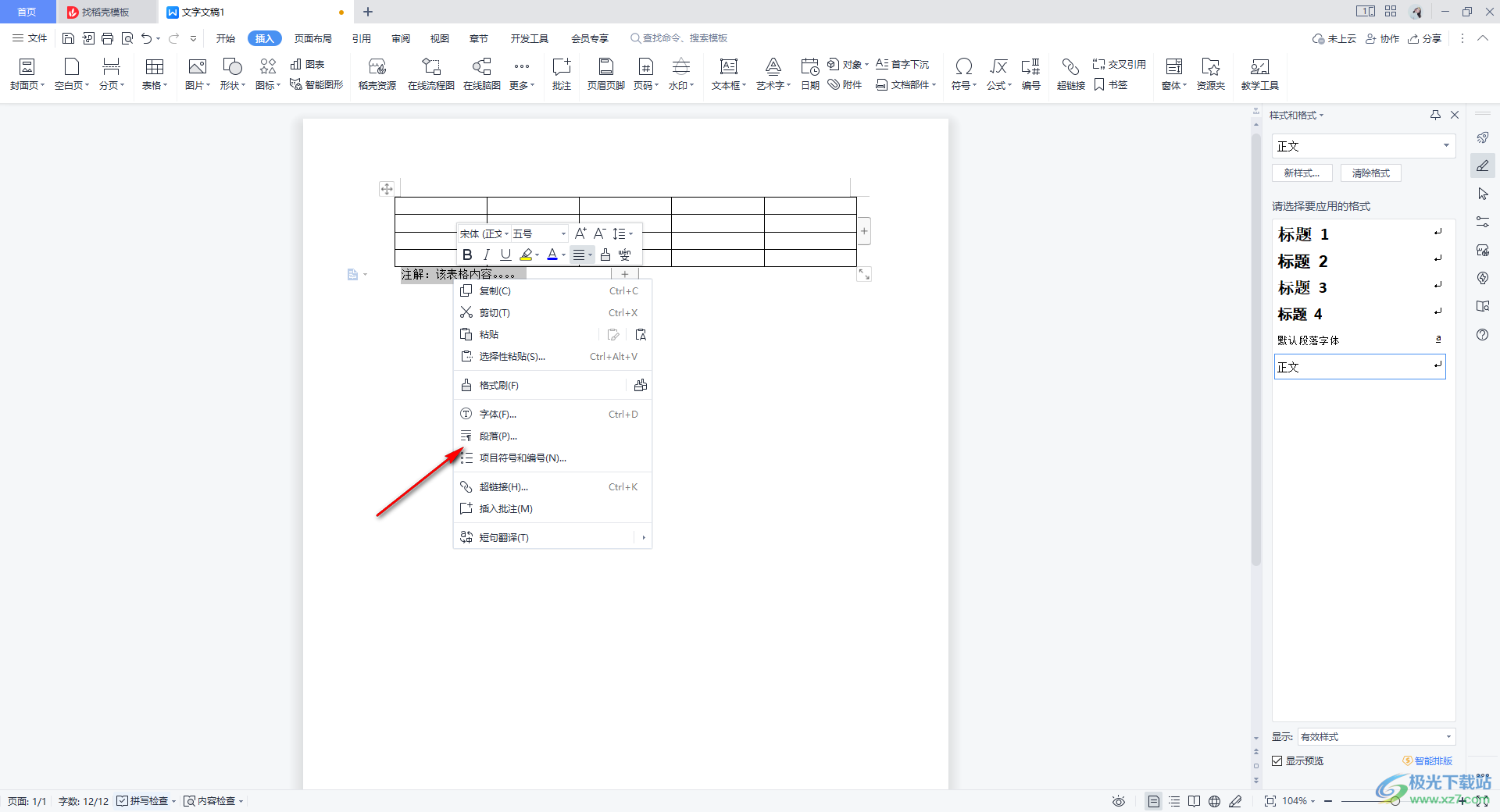1500x812 pixels.
Task: Open the font size dropdown 五号
Action: [x=539, y=233]
